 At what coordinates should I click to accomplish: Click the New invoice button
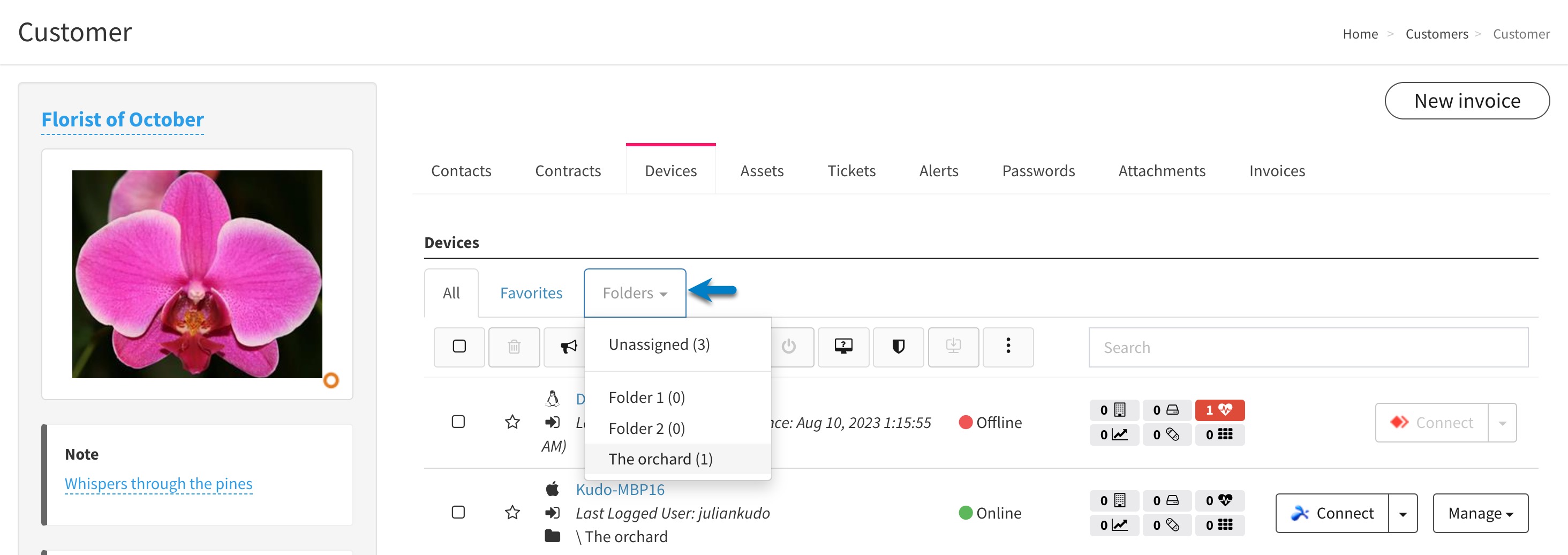(x=1467, y=101)
